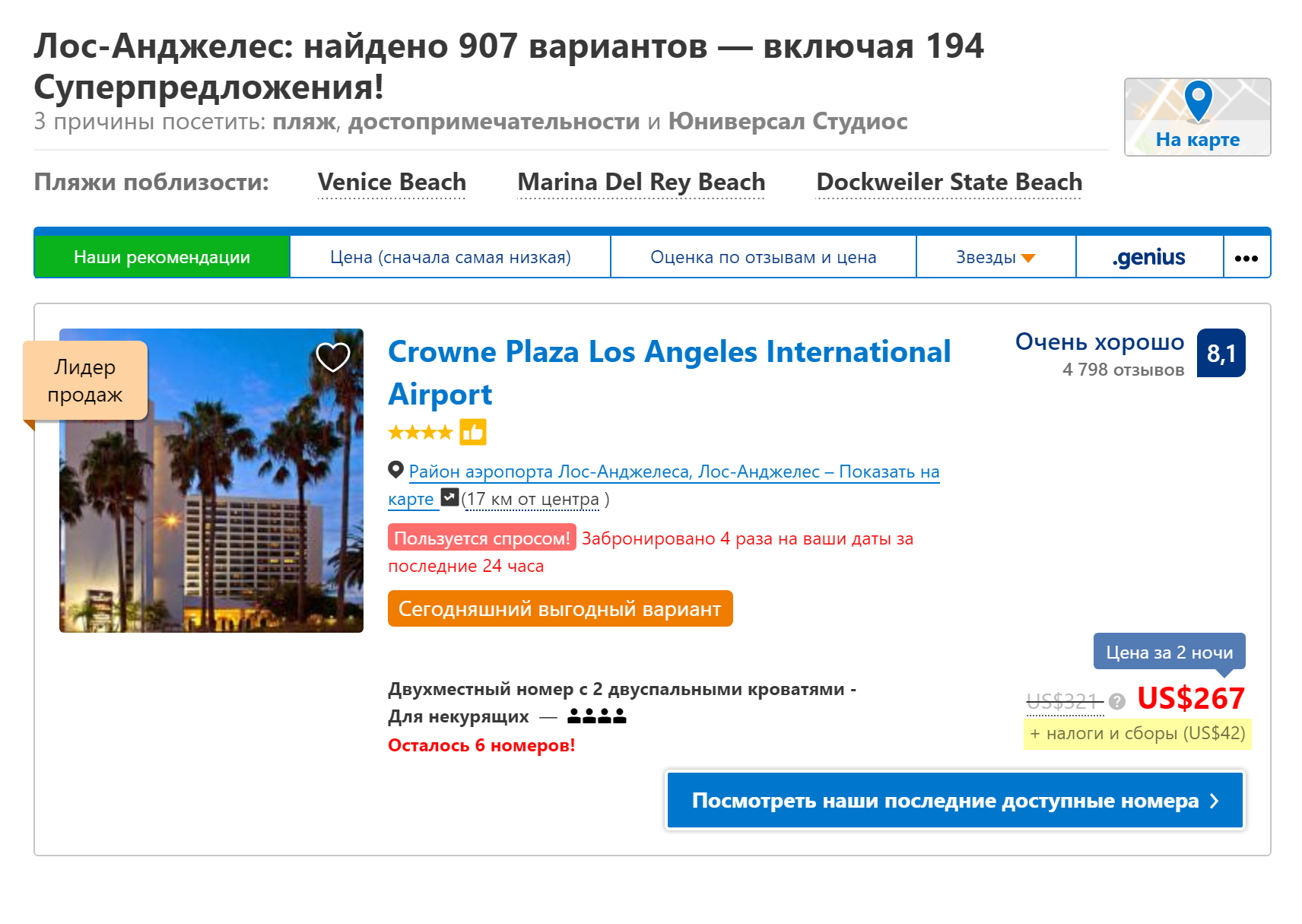
Task: Click the map pin on 'На карте'
Action: (x=1198, y=101)
